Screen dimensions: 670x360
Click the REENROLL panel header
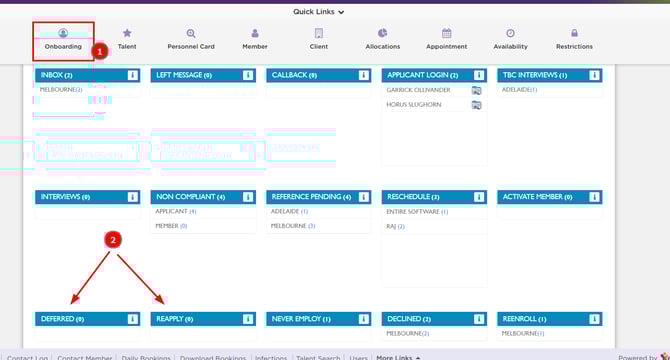point(550,319)
